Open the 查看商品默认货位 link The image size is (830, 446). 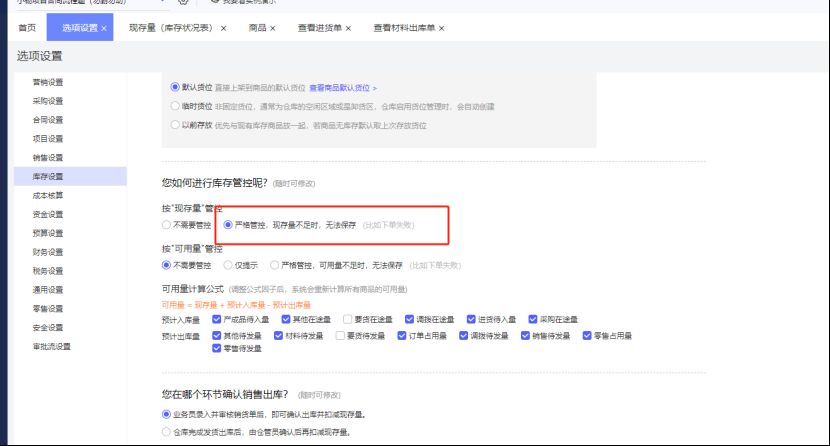[x=343, y=88]
